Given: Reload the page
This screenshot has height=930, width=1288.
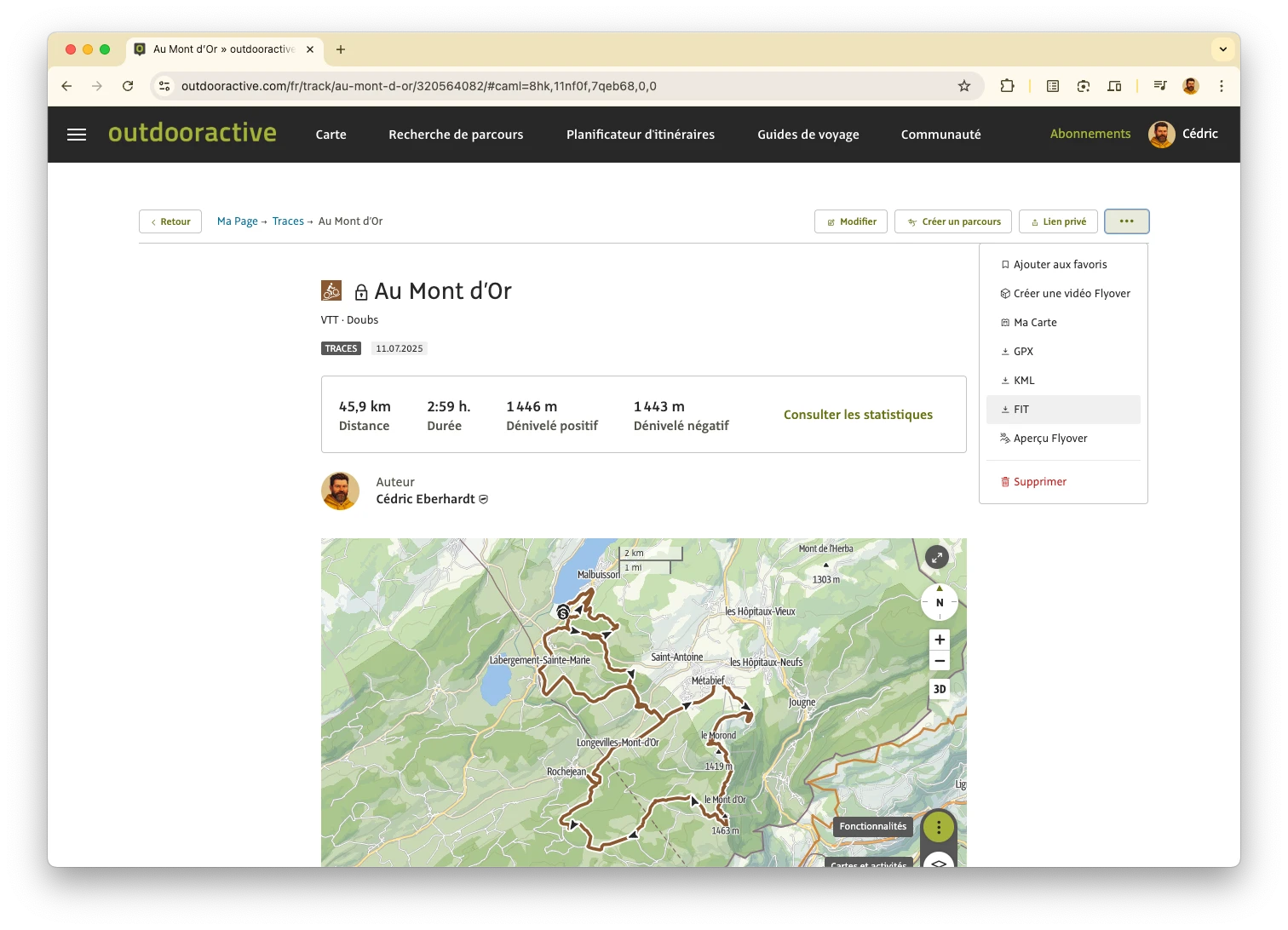Looking at the screenshot, I should coord(128,86).
